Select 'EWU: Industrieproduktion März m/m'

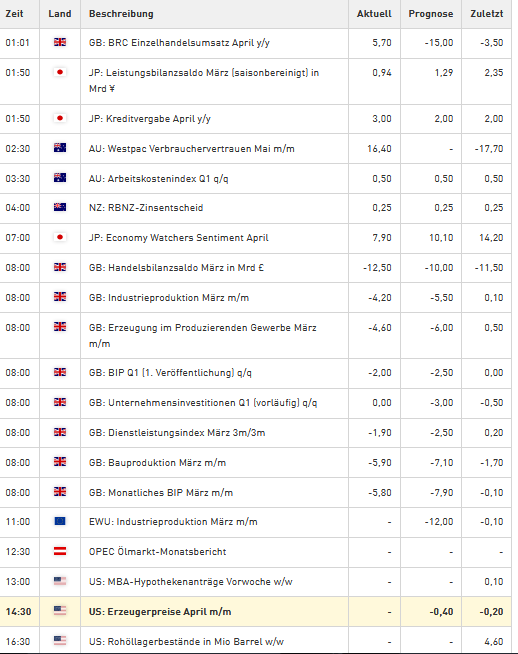click(173, 522)
